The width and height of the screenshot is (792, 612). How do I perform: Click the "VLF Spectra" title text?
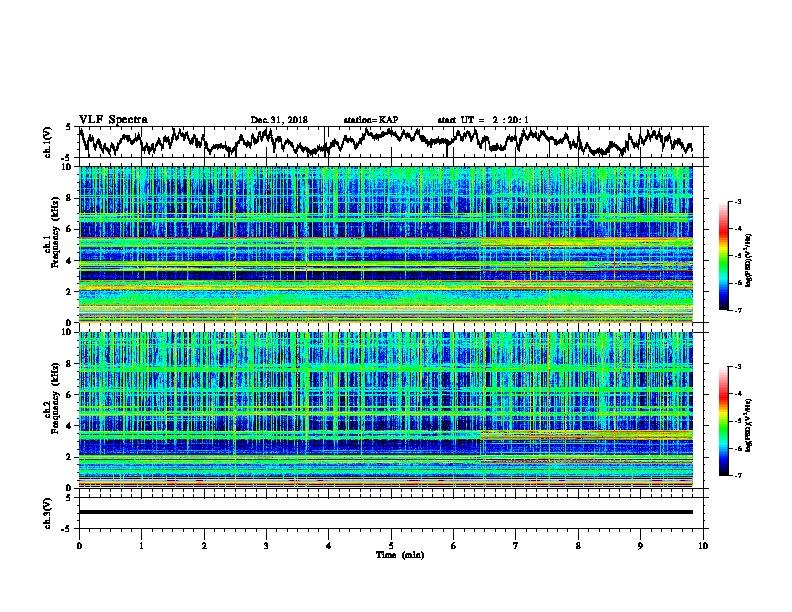(113, 120)
